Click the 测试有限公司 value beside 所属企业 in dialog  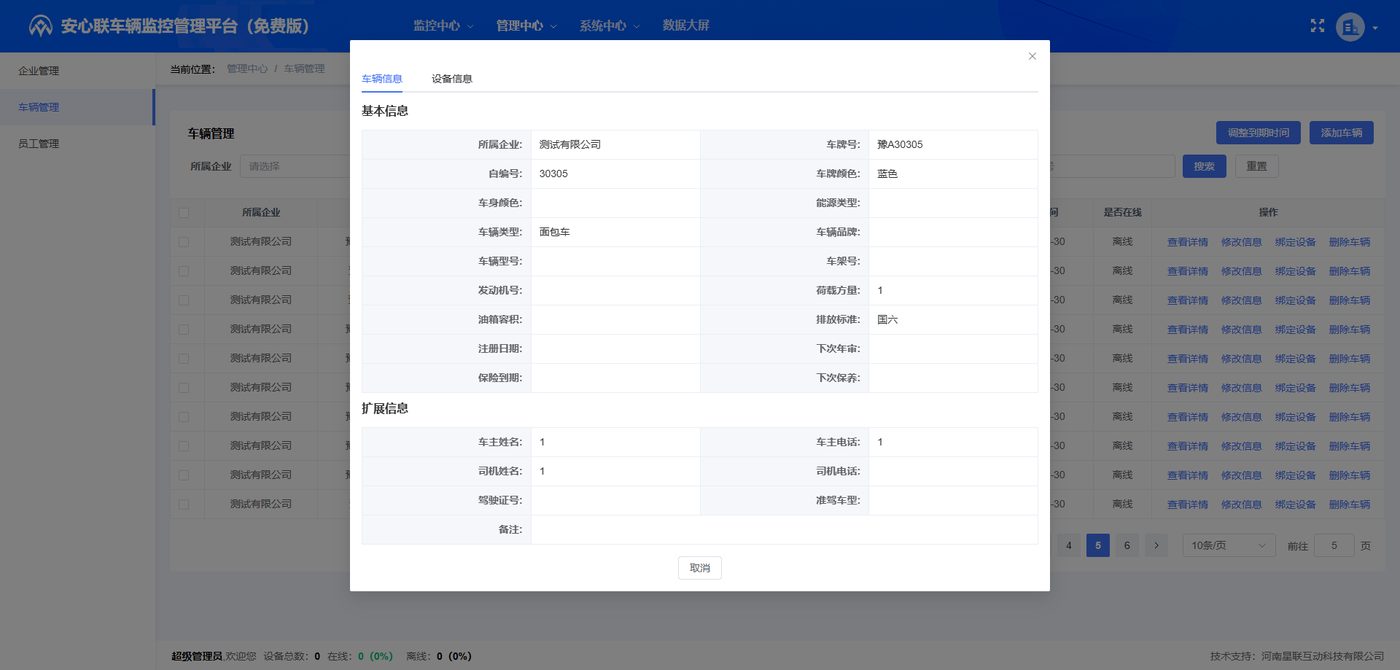570,145
